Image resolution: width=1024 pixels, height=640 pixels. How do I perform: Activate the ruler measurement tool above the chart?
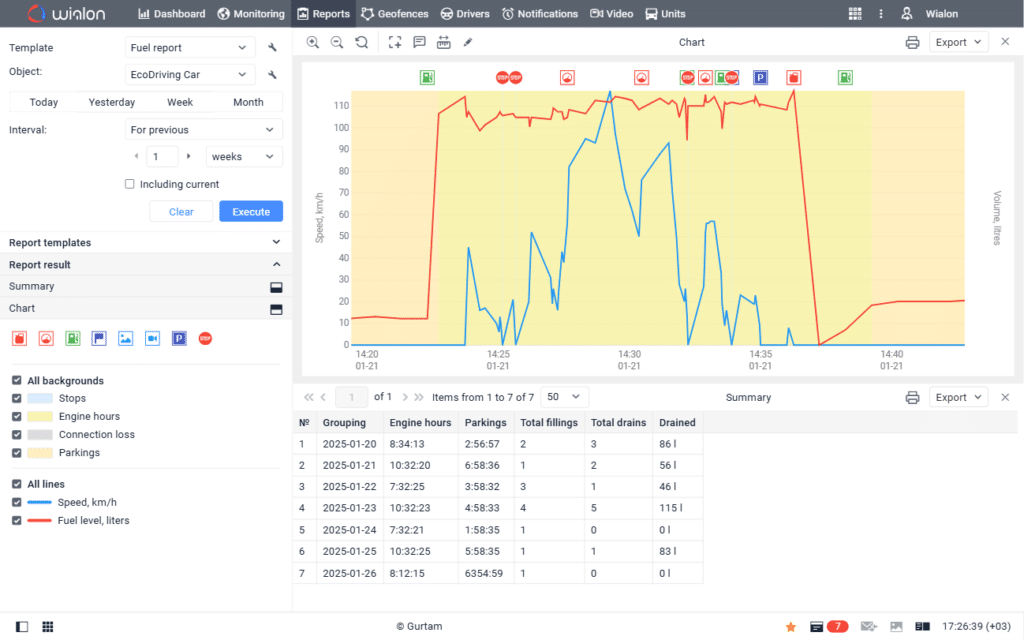(x=444, y=42)
